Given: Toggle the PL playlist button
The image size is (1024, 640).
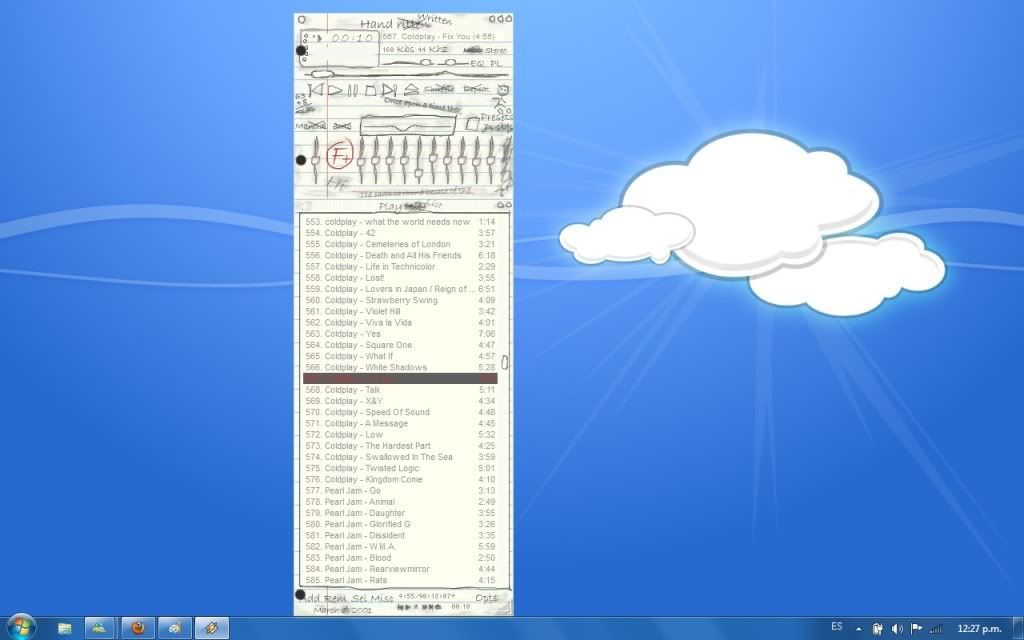Looking at the screenshot, I should point(496,63).
